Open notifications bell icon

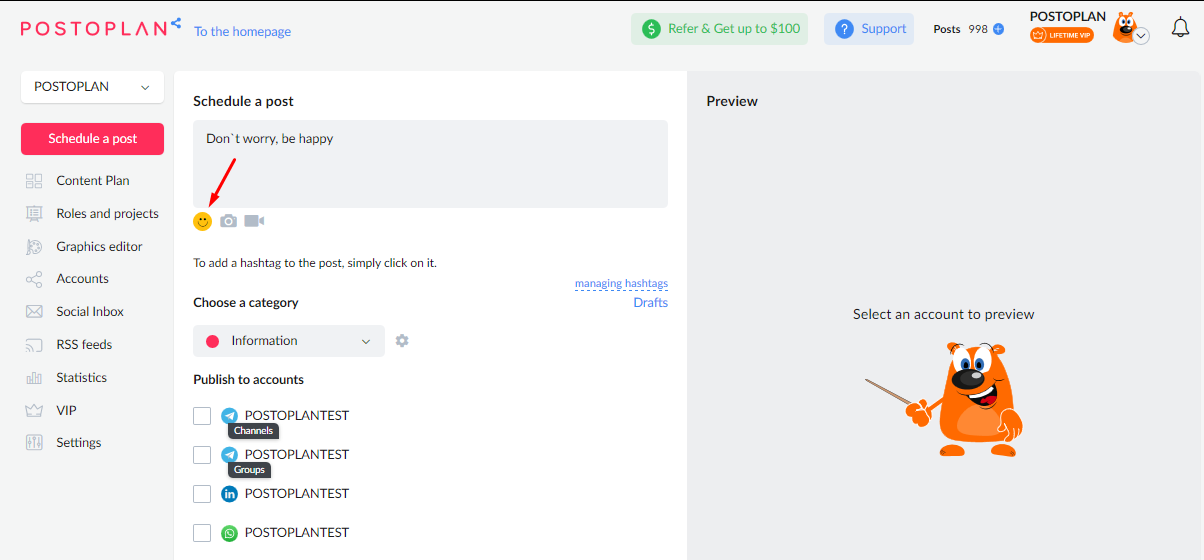(x=1180, y=28)
